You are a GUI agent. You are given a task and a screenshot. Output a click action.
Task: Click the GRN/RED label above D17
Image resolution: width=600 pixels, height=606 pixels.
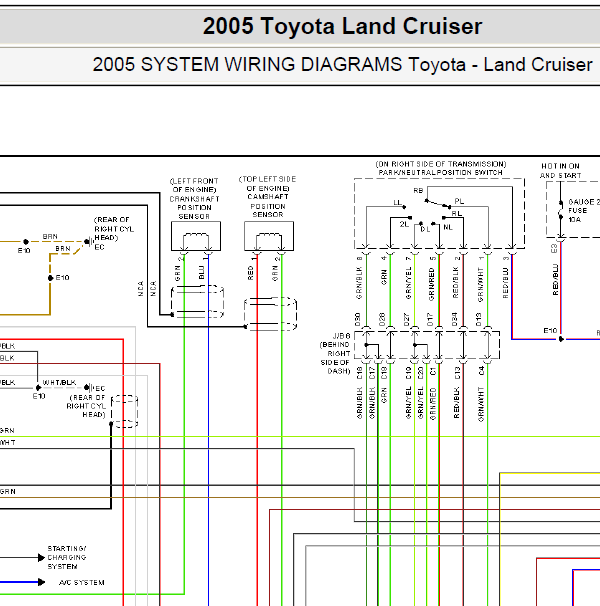431,284
